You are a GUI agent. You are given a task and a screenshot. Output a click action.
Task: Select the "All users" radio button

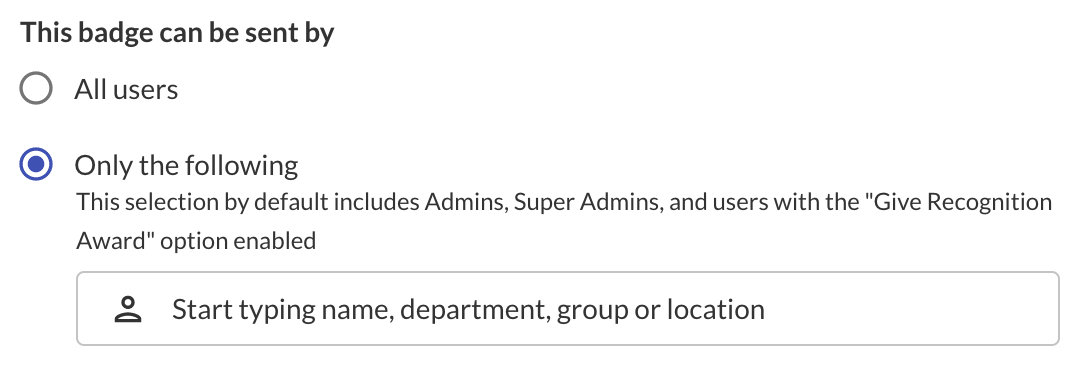[35, 89]
